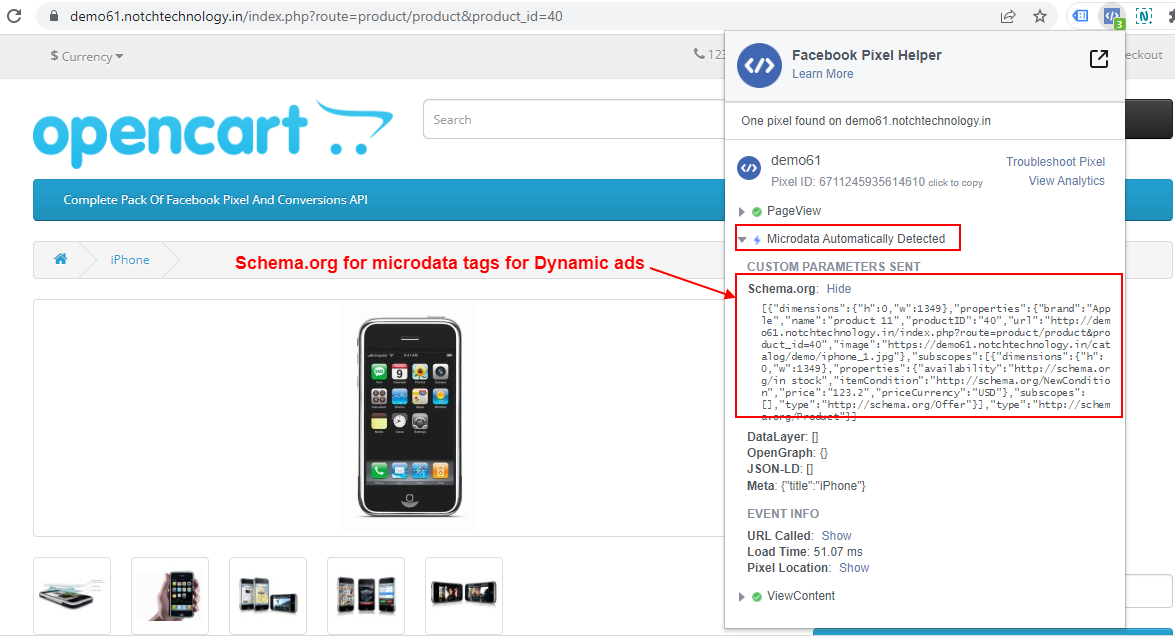
Task: Click the opencart logo
Action: coord(213,133)
